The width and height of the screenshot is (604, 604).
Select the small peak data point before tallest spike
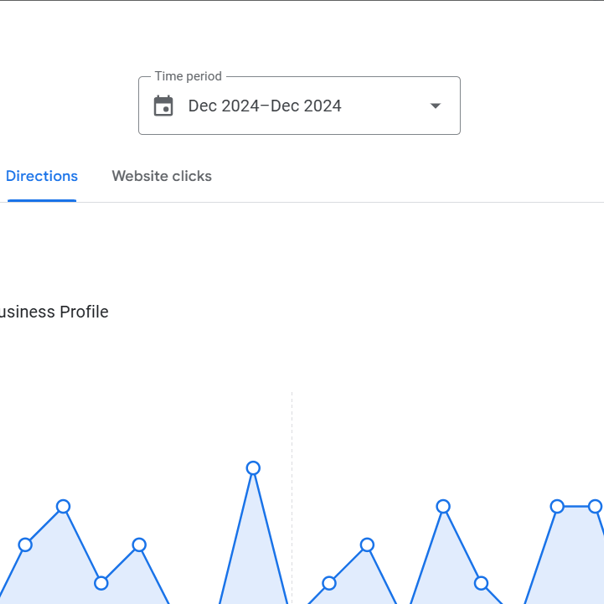pos(139,545)
